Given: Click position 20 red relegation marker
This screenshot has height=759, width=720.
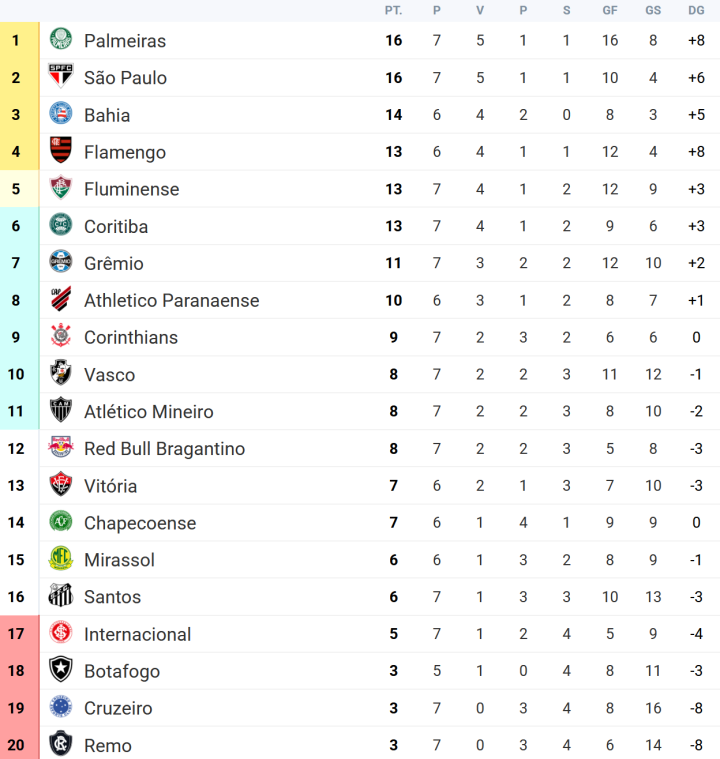Looking at the screenshot, I should point(16,745).
